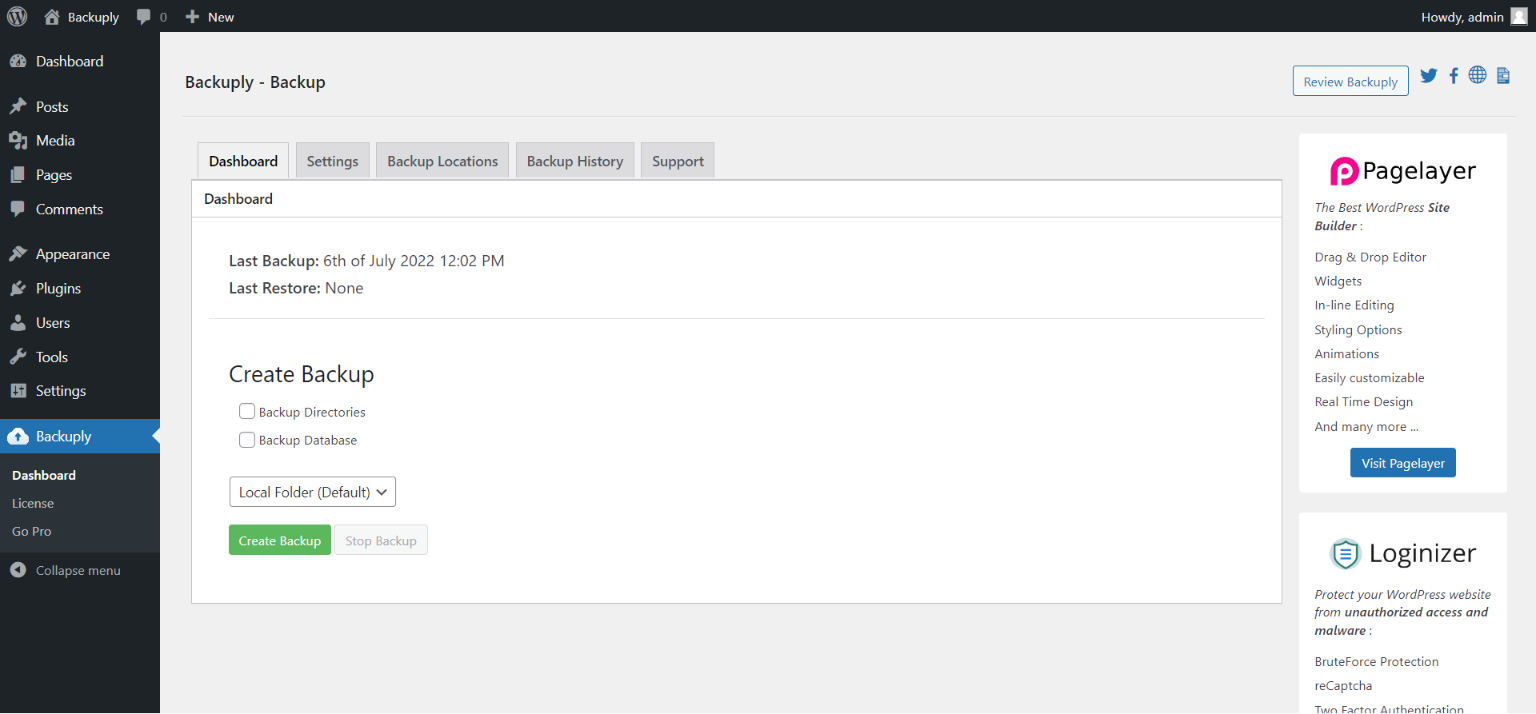Image resolution: width=1536 pixels, height=714 pixels.
Task: Open the Backuply website globe icon
Action: (1477, 75)
